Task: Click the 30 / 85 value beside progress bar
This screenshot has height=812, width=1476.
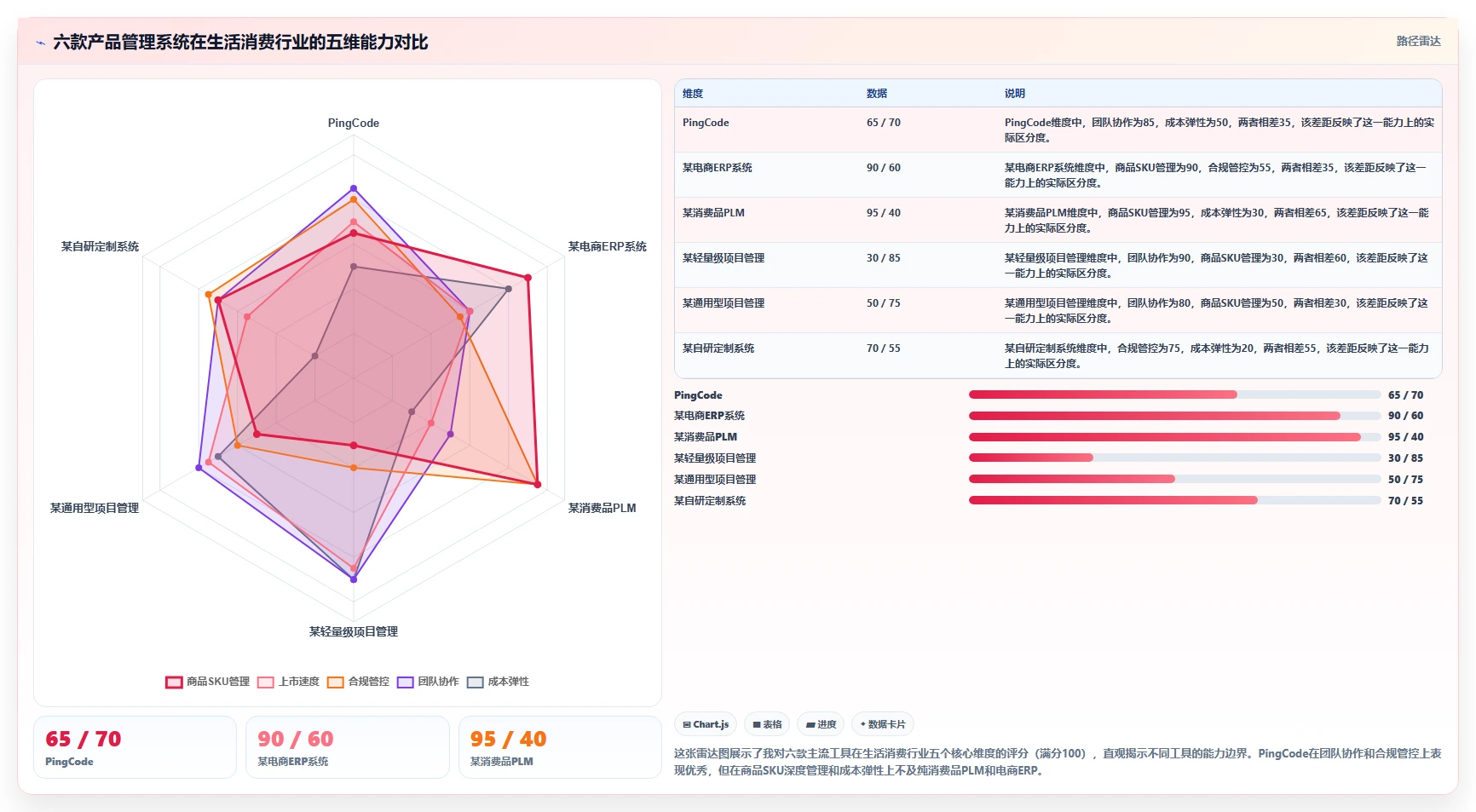Action: tap(1405, 458)
